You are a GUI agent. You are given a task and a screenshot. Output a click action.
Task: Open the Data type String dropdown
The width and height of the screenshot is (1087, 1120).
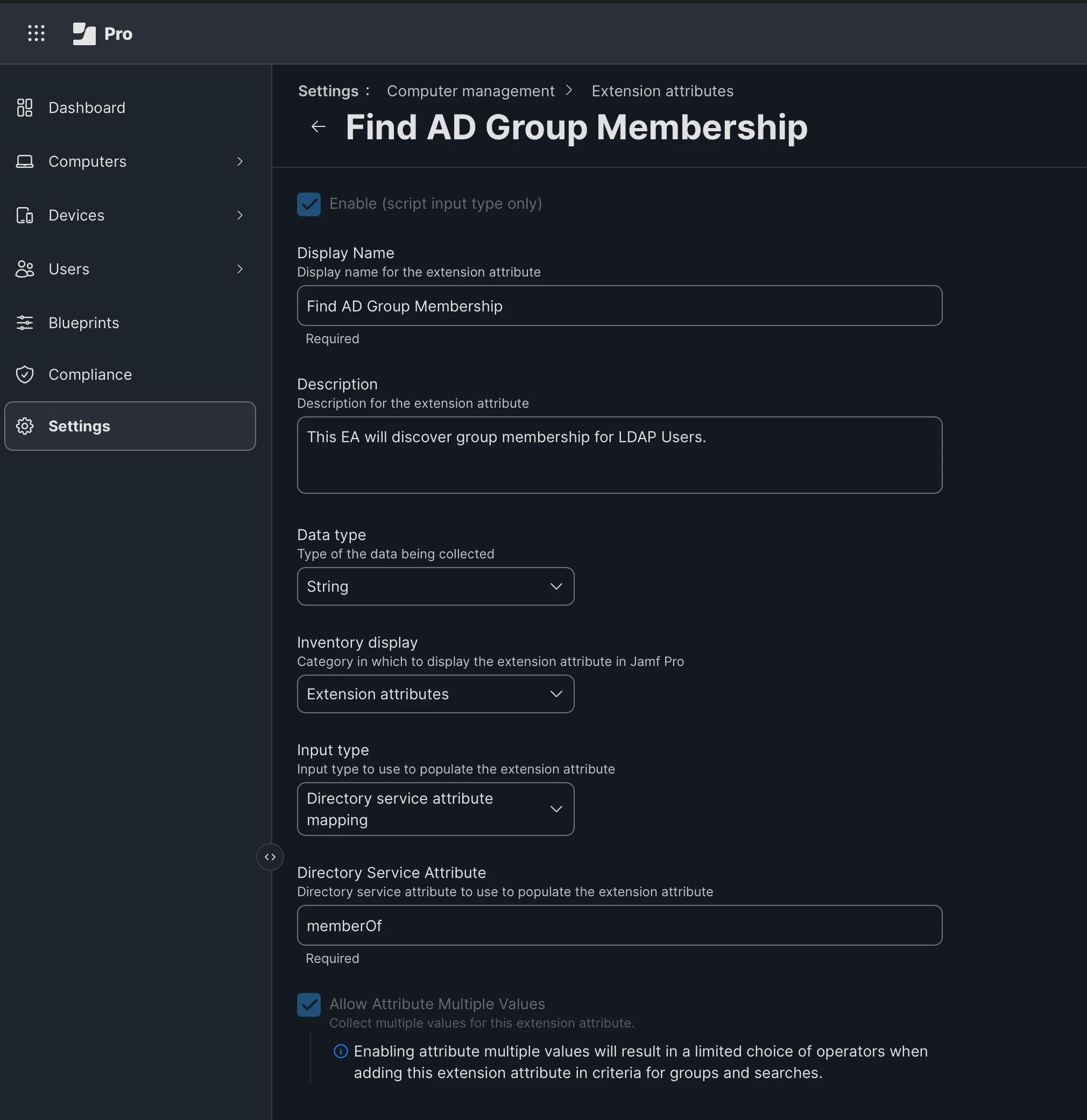click(x=435, y=586)
